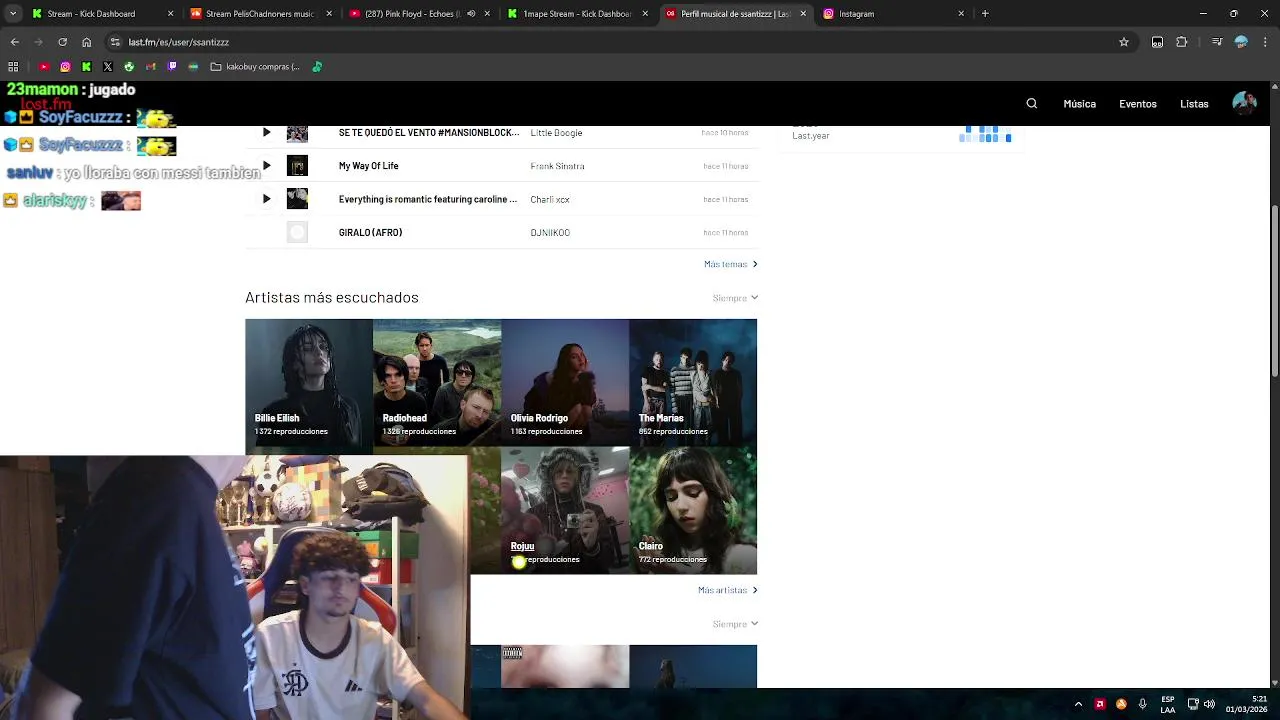Open the X (Twitter) bookmark
Screen dimensions: 1280x720
[108, 67]
